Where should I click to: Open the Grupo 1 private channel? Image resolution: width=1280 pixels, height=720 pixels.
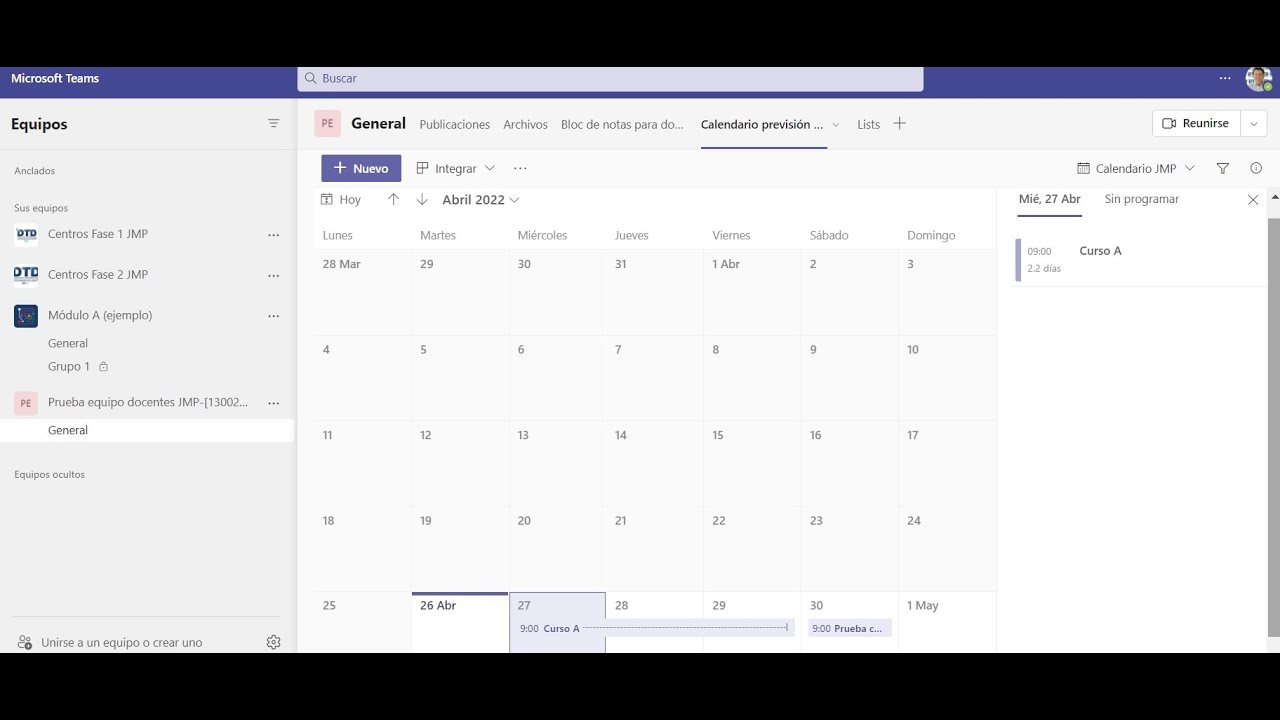(69, 367)
